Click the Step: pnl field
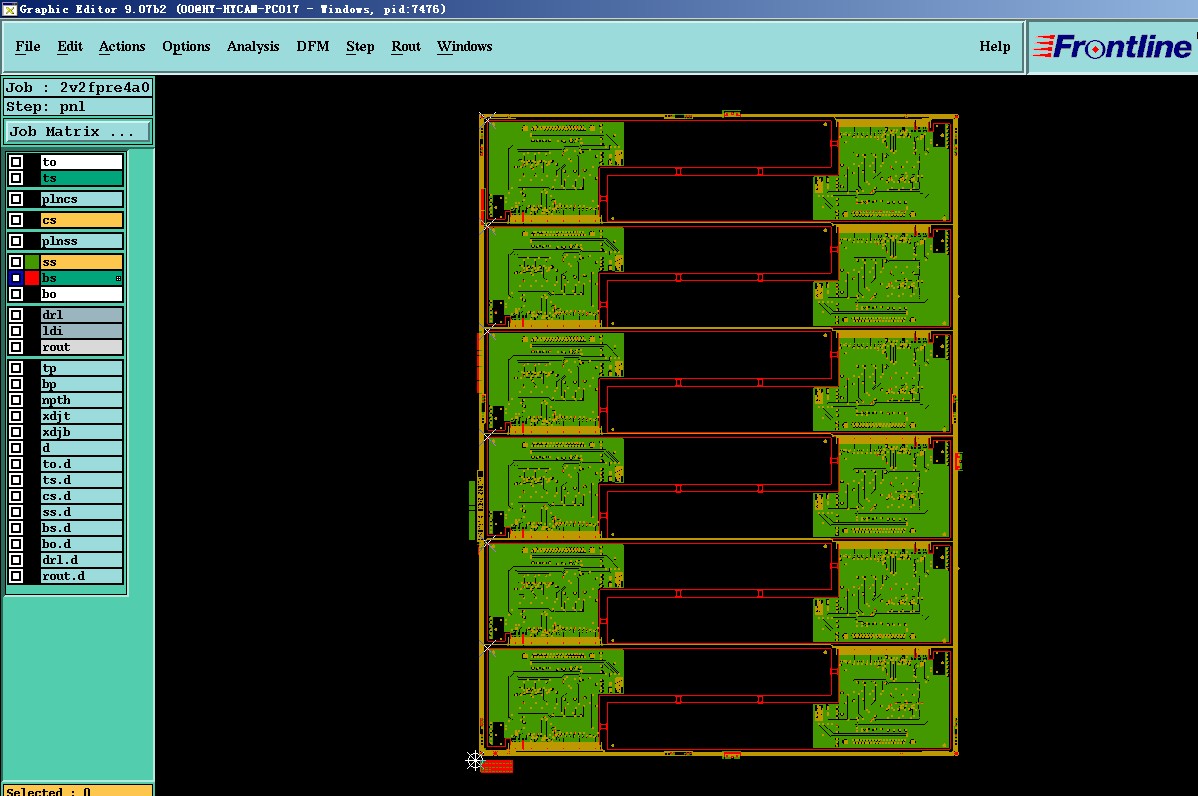Screen dimensions: 1198x796 click(x=77, y=106)
